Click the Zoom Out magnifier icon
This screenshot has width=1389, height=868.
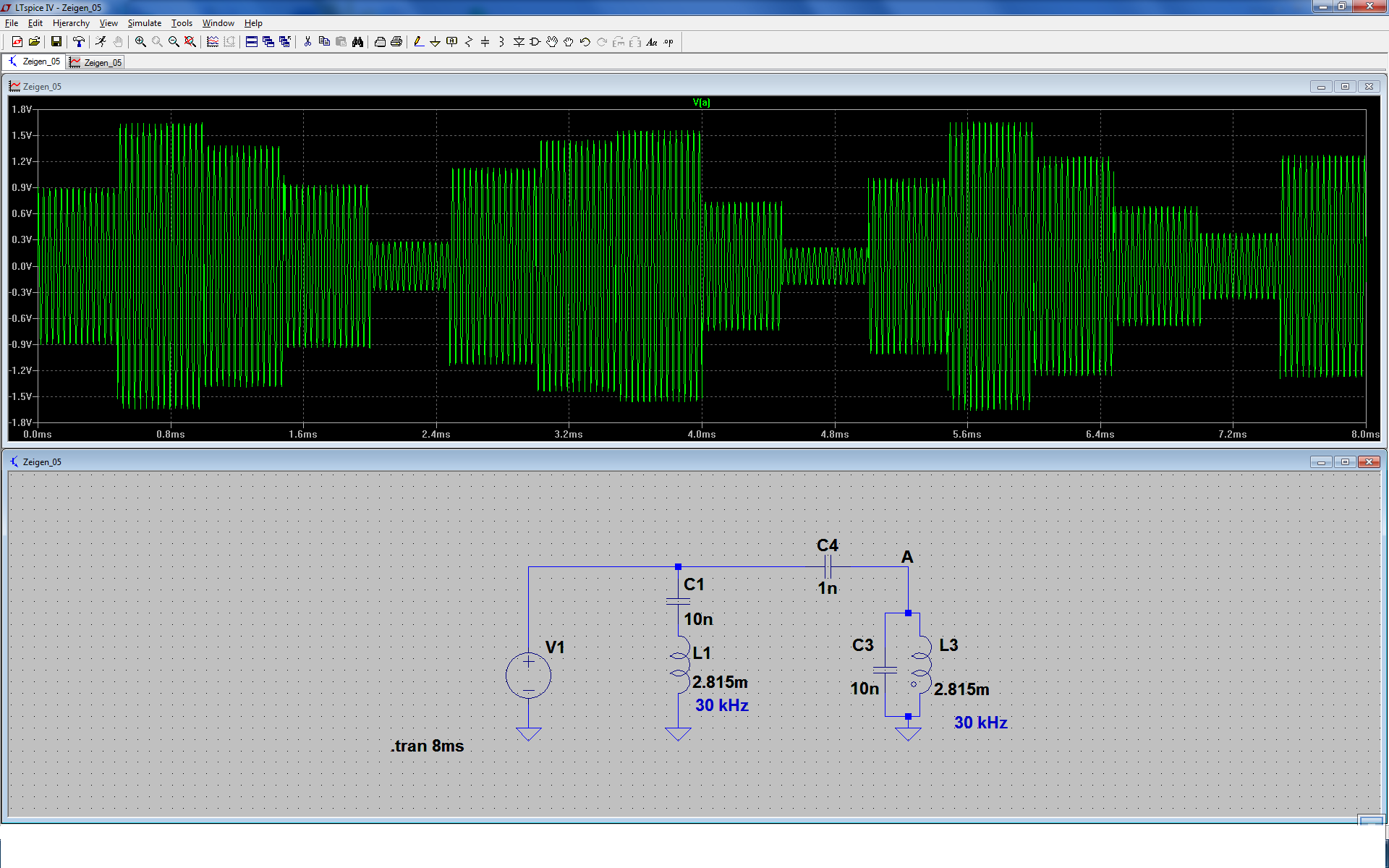(174, 42)
